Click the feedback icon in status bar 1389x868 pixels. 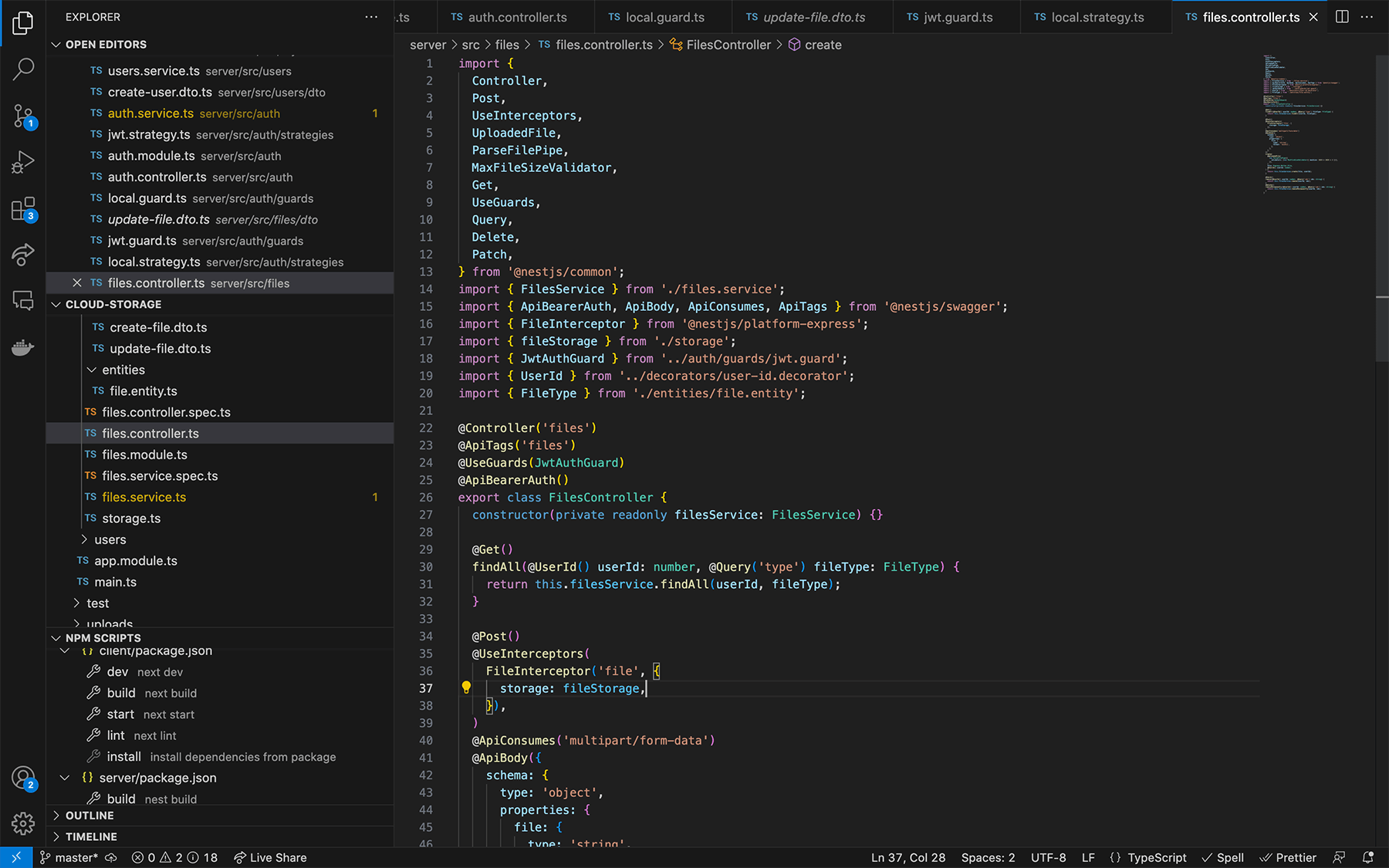(1340, 857)
